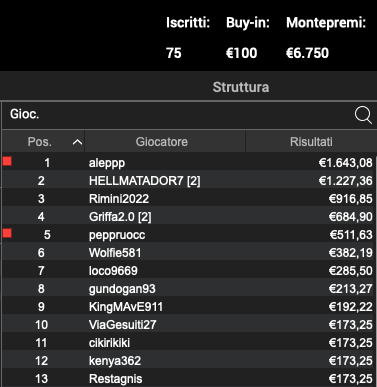Click the red marker beside peppruocc

(7, 233)
